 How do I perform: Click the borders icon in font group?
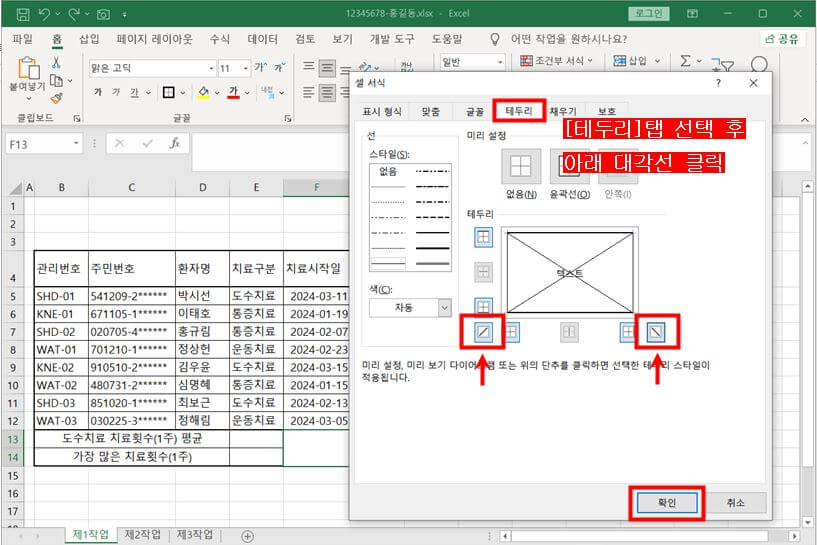[168, 93]
